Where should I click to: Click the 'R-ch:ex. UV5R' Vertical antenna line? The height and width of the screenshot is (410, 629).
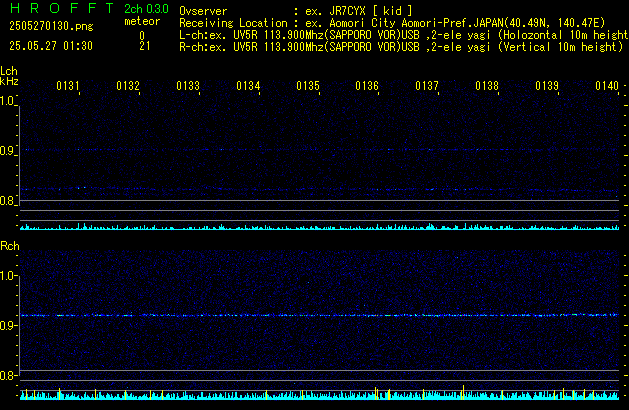tap(401, 47)
